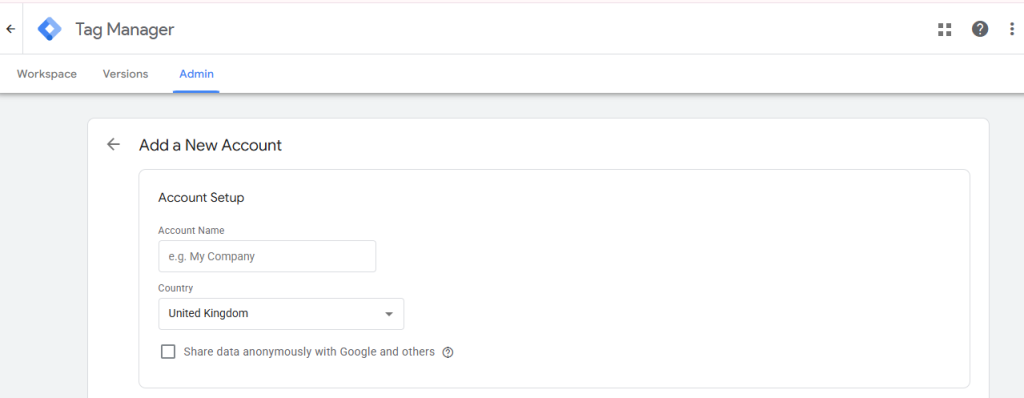The image size is (1024, 398).
Task: Click the Account Setup section heading
Action: [201, 197]
